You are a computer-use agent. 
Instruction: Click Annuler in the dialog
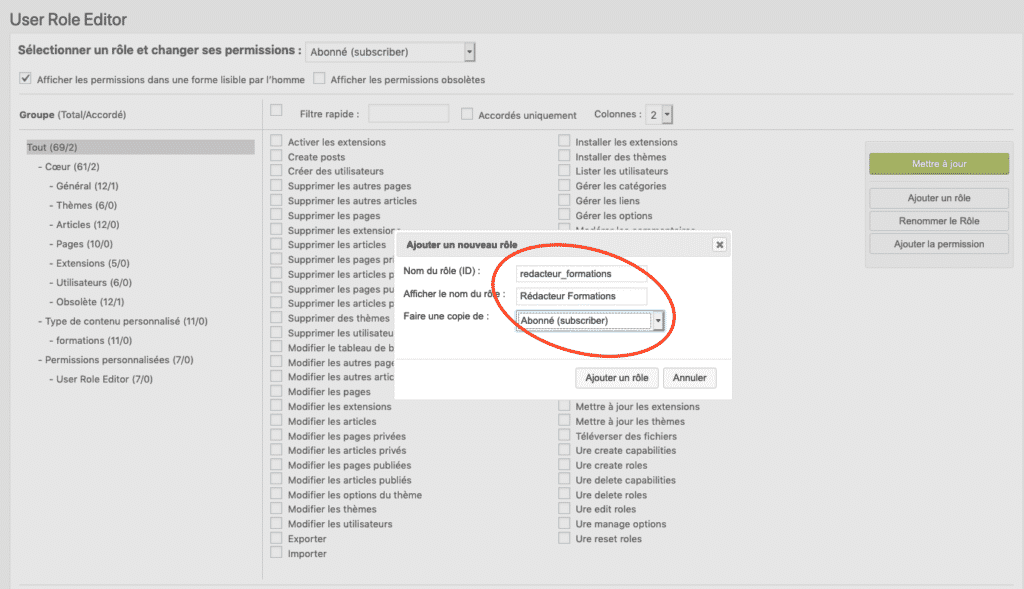[690, 378]
